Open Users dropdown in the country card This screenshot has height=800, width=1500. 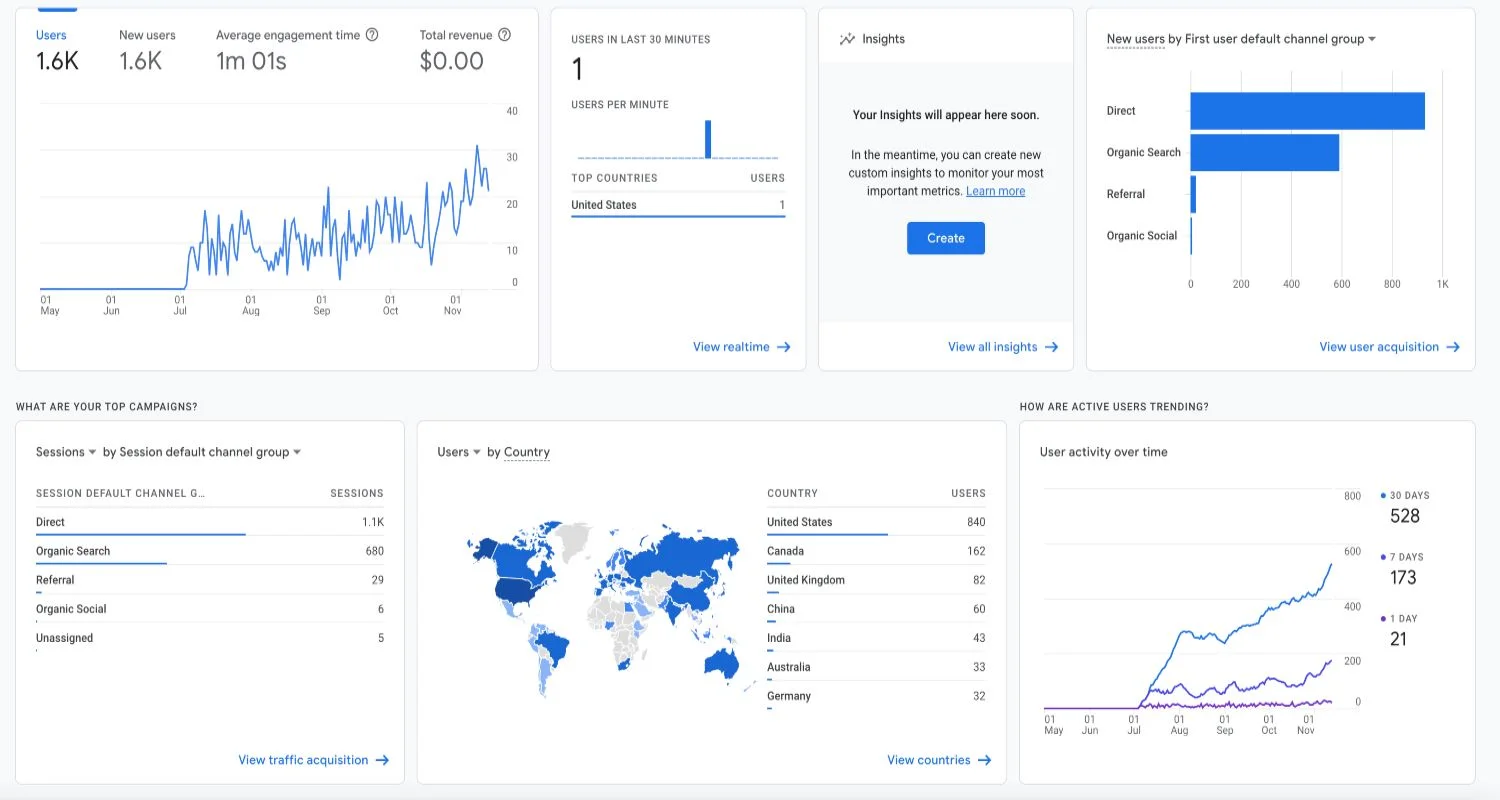[x=477, y=452]
